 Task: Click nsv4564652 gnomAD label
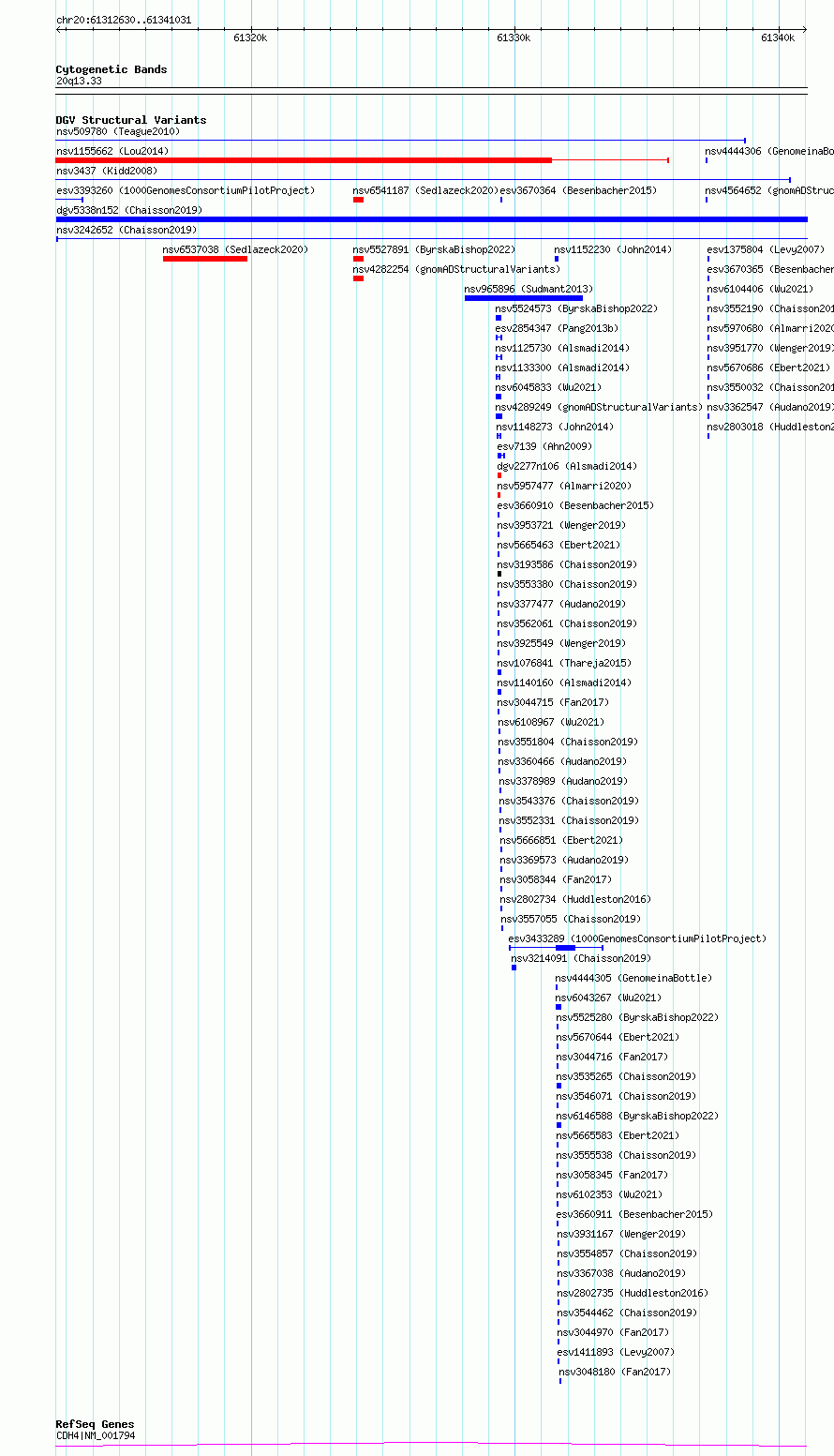click(x=769, y=190)
